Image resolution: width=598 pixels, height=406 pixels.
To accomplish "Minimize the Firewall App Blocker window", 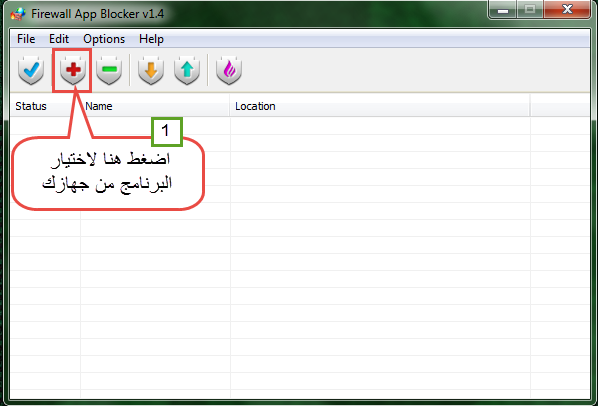I will point(503,10).
